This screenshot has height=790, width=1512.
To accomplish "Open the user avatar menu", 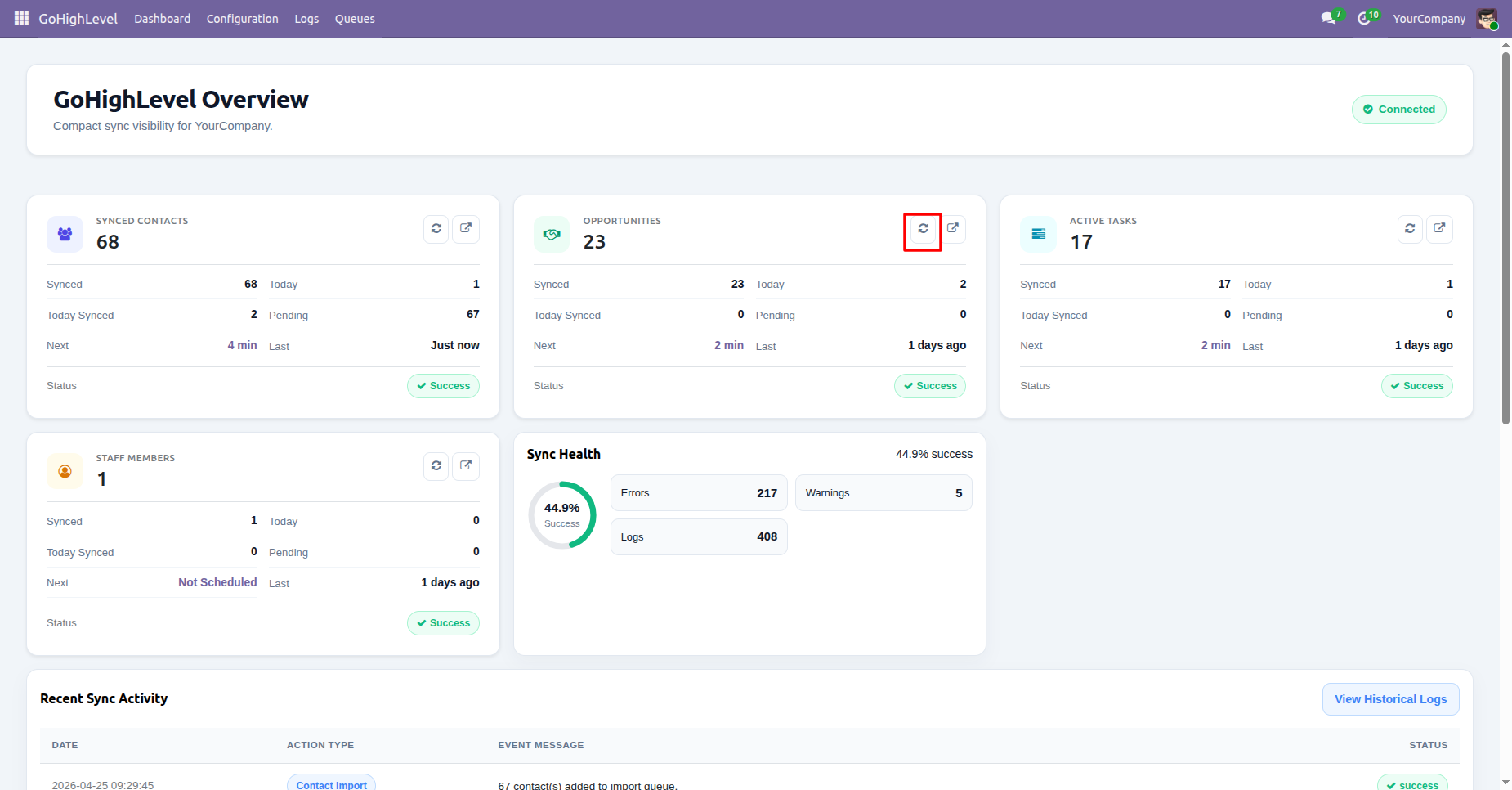I will pos(1487,19).
